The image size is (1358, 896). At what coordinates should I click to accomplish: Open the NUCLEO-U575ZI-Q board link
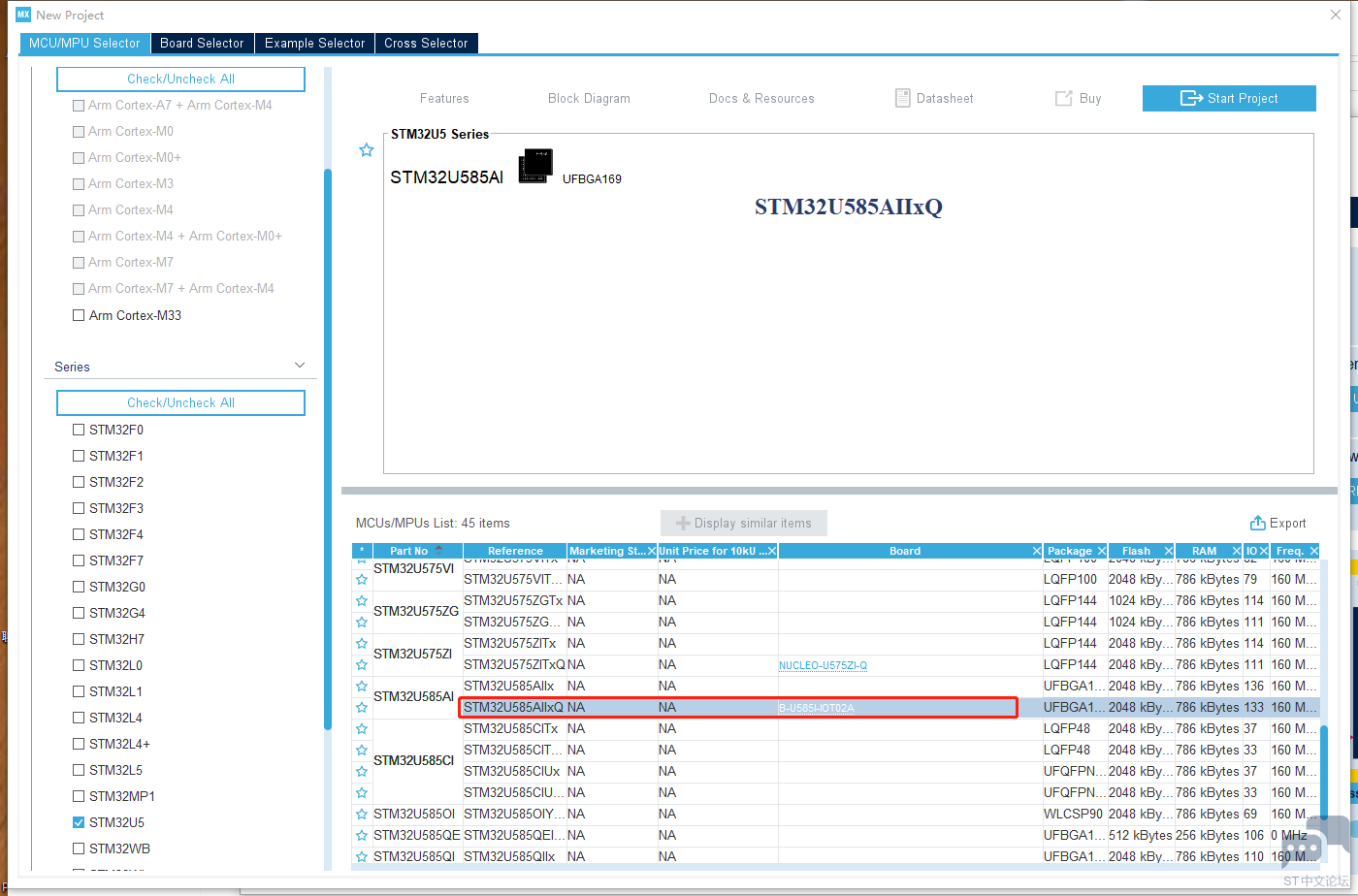[x=823, y=665]
